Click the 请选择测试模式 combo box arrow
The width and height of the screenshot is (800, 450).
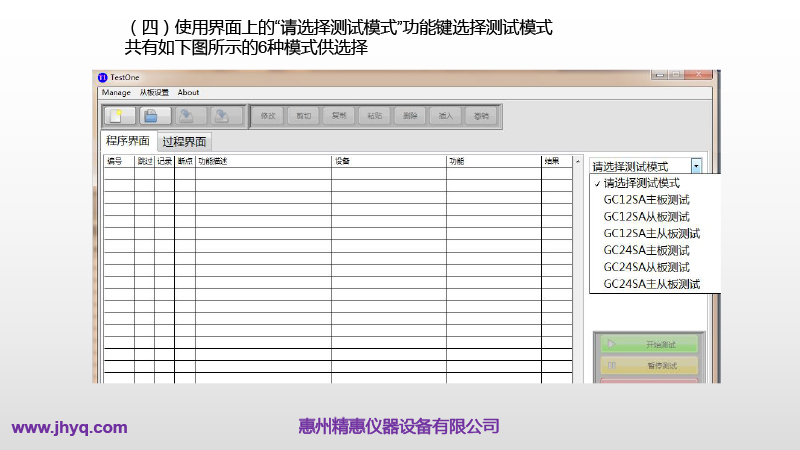696,166
